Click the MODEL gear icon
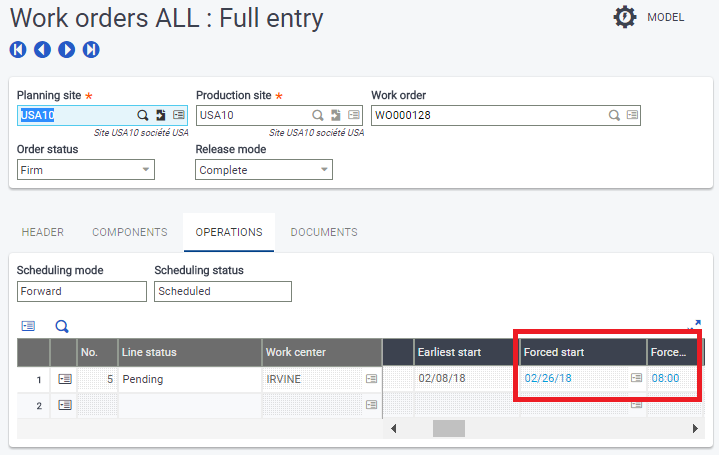Screen dimensions: 719x455 pyautogui.click(x=625, y=17)
